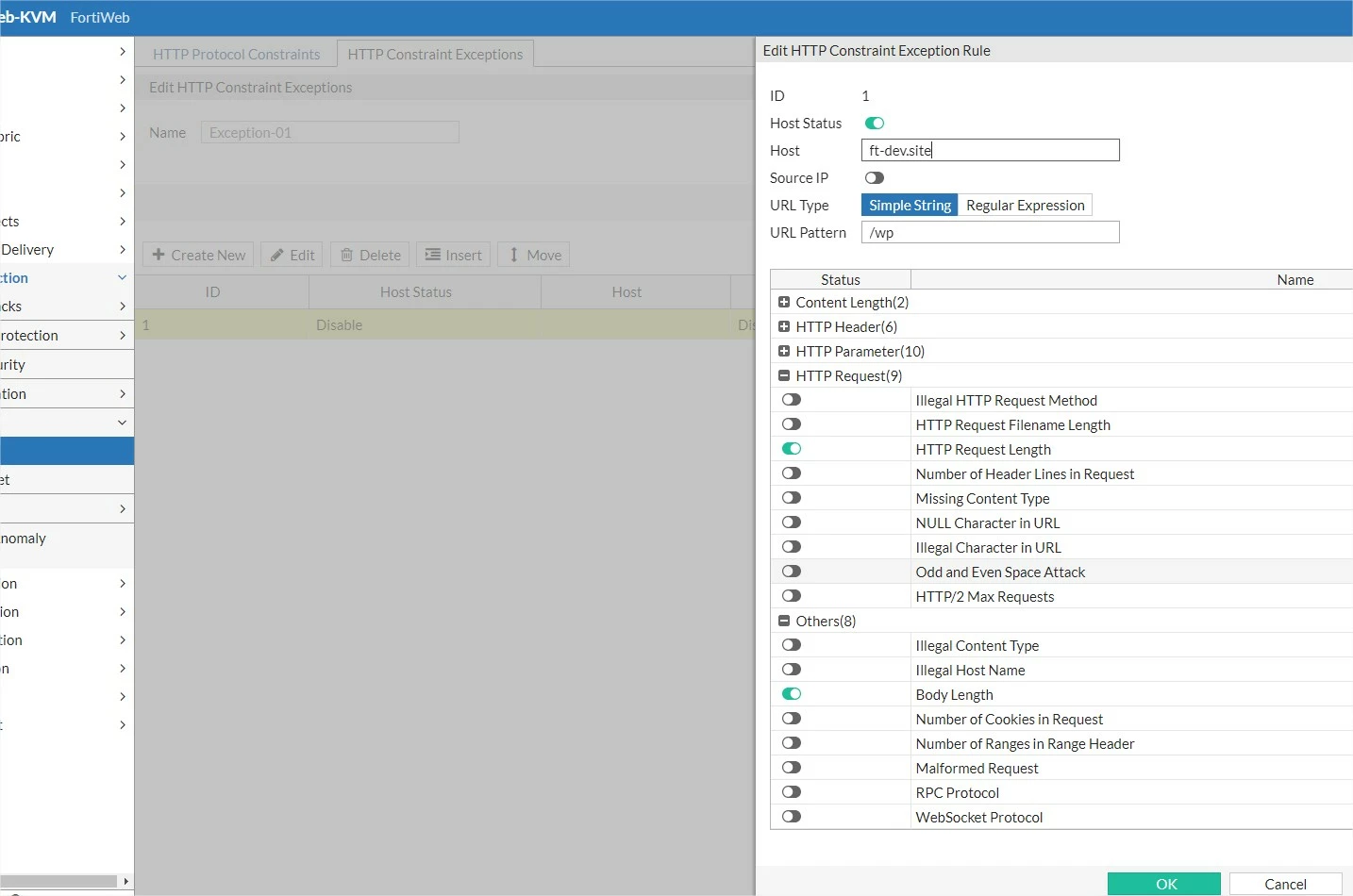Click the Name field Exception-01
Viewport: 1353px width, 896px height.
pyautogui.click(x=329, y=132)
